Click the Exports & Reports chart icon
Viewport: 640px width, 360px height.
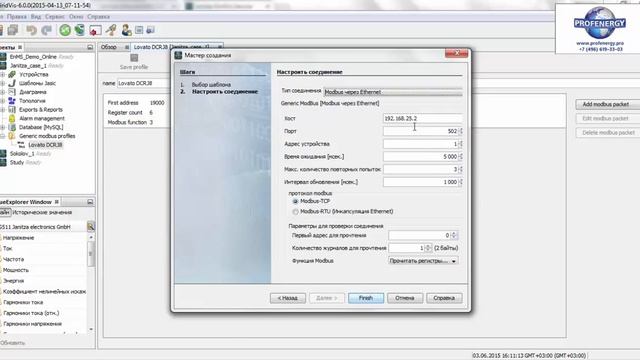[x=12, y=109]
